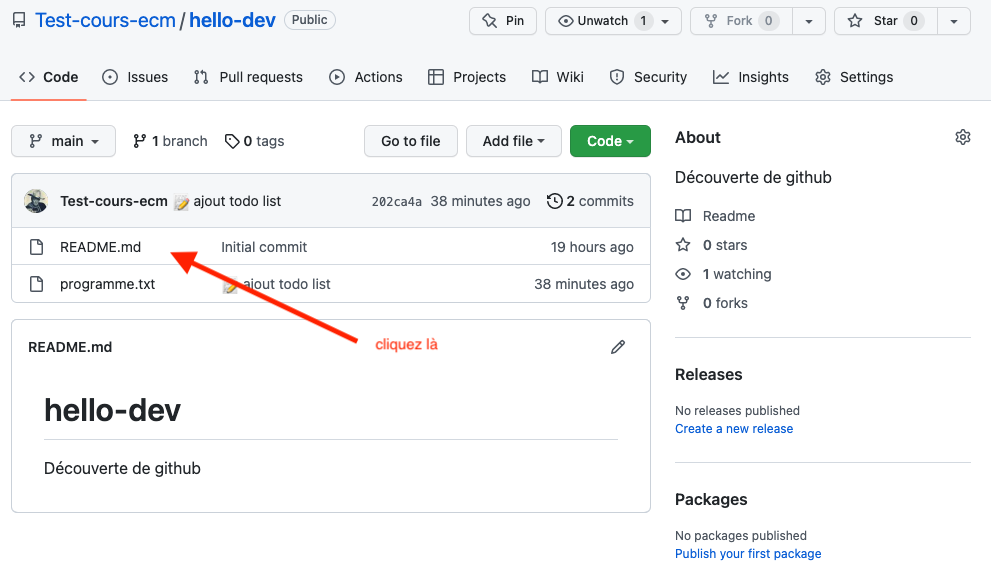This screenshot has height=586, width=991.
Task: Click the Go to file button
Action: 410,141
